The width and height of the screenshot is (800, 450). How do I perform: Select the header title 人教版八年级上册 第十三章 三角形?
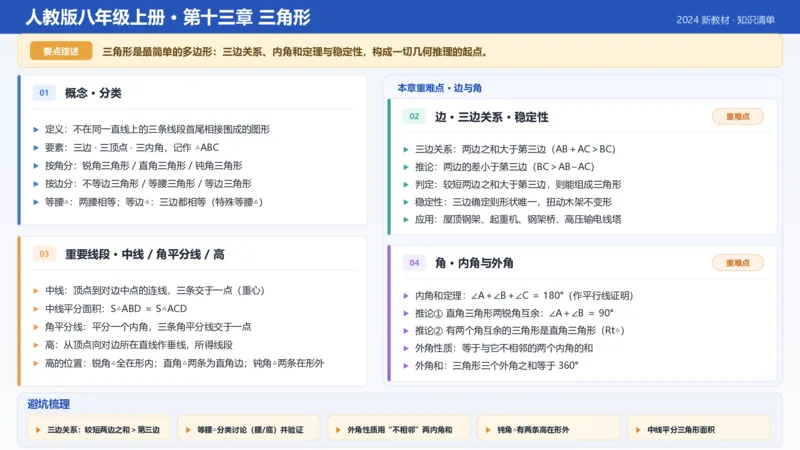click(168, 17)
